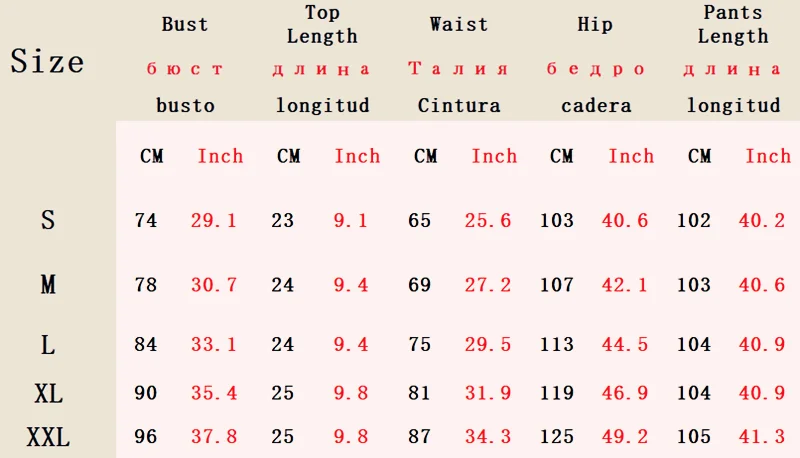800x458 pixels.
Task: Select the busto label under Bust
Action: pos(185,106)
